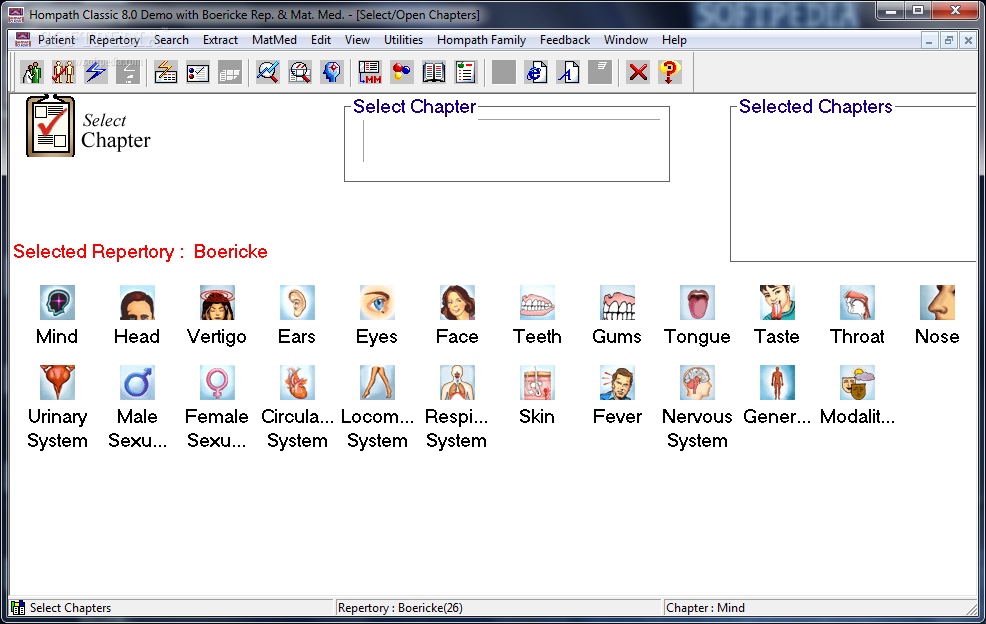Select the Male Sexual System chapter

point(137,382)
